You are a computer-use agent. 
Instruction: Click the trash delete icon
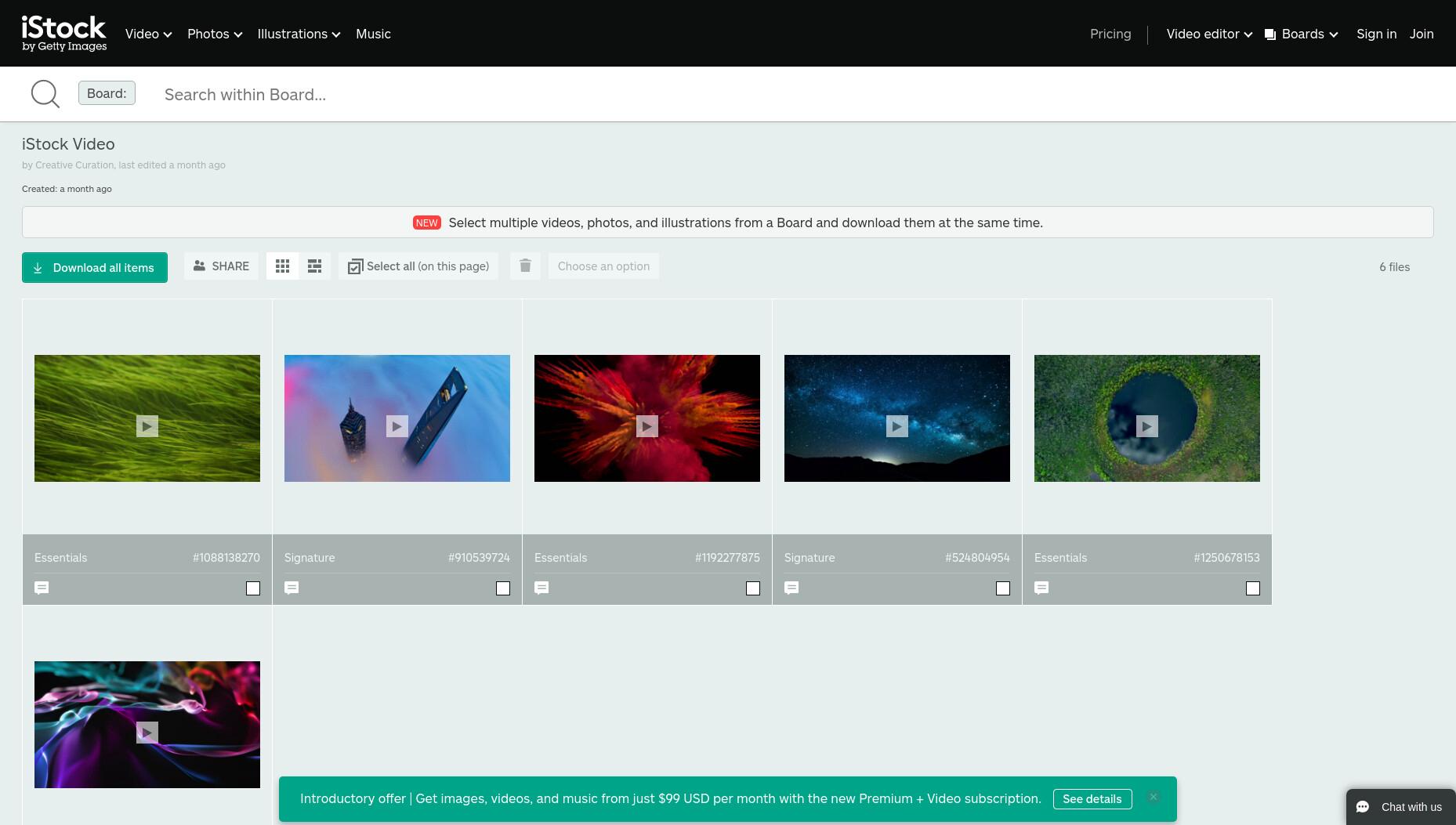point(525,266)
